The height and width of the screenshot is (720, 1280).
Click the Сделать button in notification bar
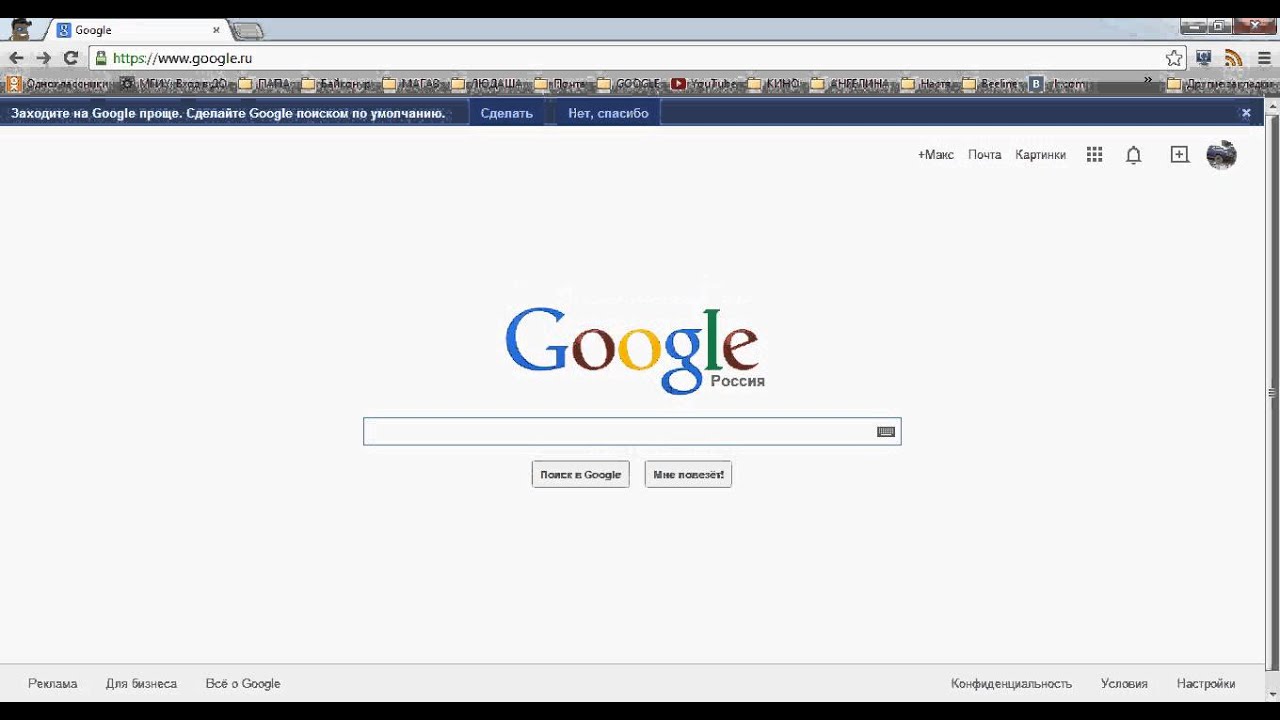pyautogui.click(x=506, y=113)
